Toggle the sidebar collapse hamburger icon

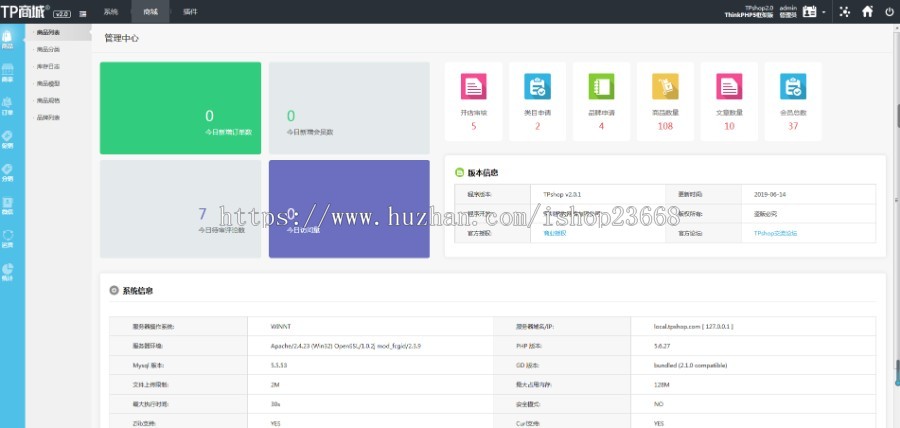pyautogui.click(x=83, y=13)
